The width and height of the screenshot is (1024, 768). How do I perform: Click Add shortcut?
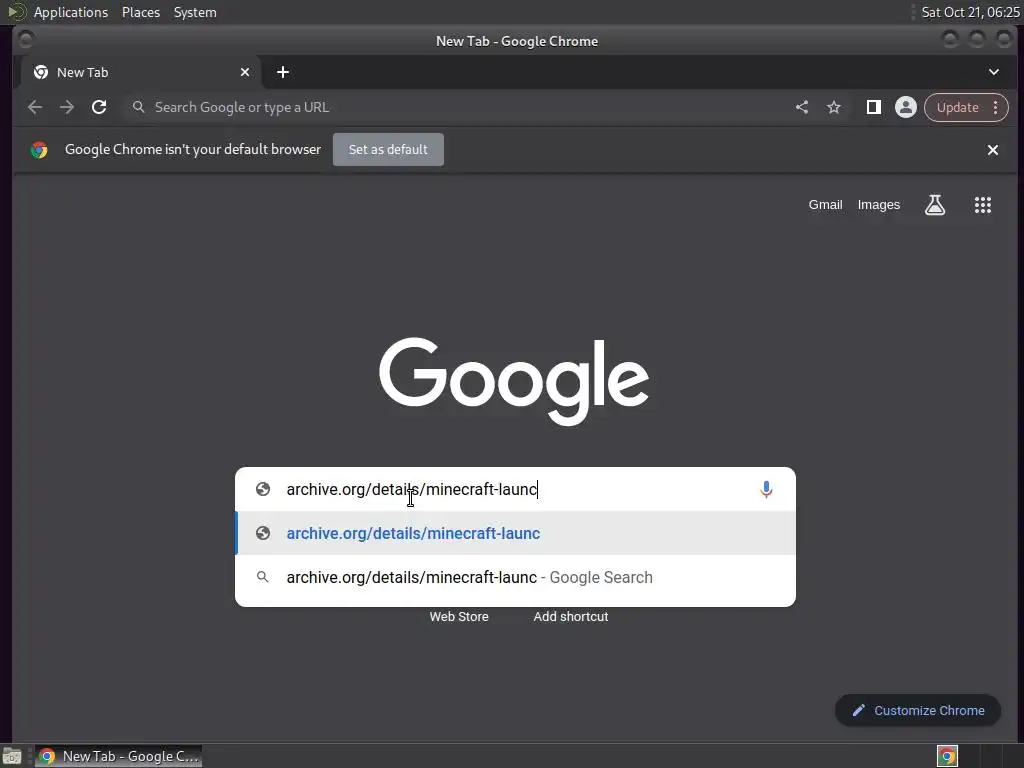pos(571,616)
